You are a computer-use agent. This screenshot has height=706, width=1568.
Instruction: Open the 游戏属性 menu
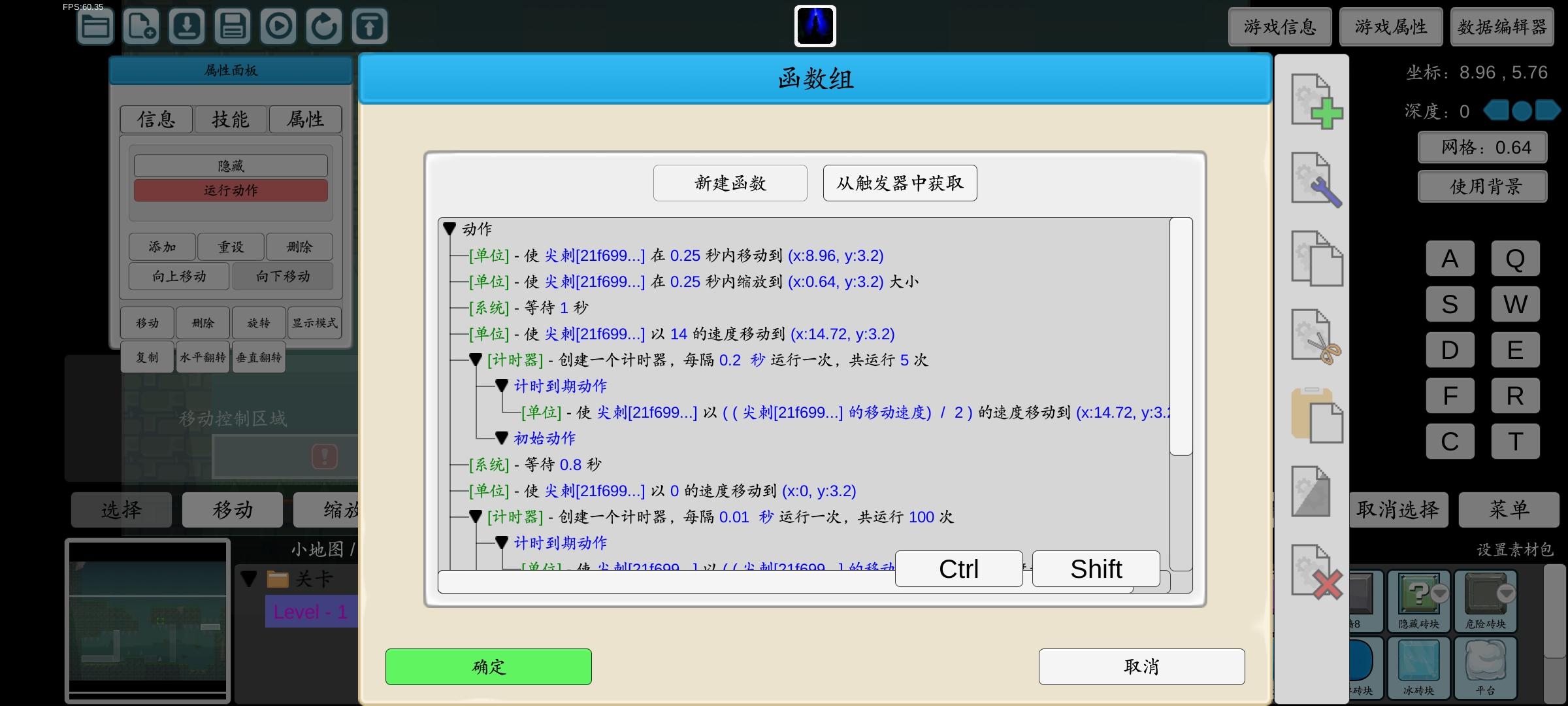pos(1391,27)
